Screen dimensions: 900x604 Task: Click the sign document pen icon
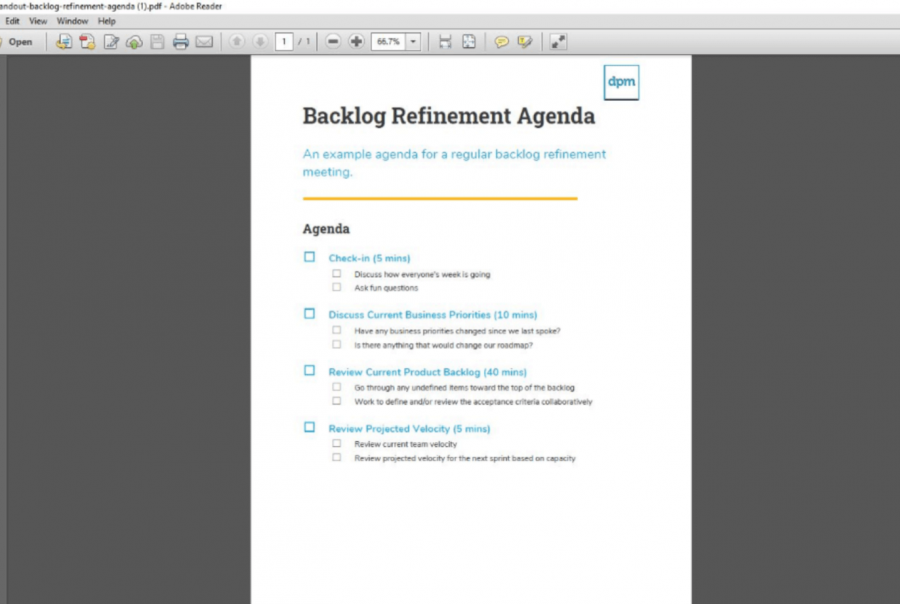(x=111, y=42)
